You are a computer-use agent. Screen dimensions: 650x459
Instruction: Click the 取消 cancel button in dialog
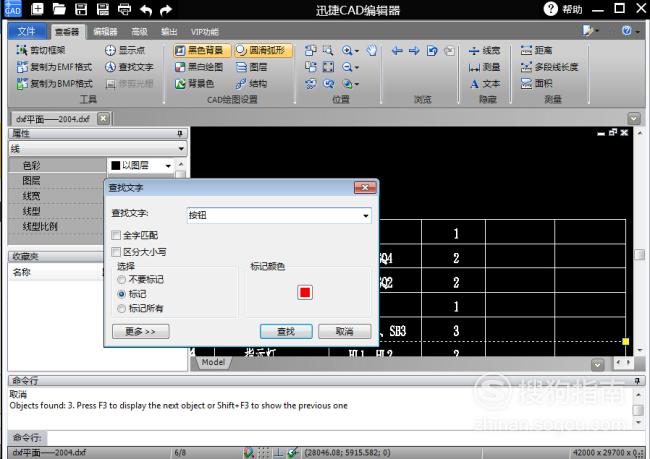pyautogui.click(x=344, y=331)
